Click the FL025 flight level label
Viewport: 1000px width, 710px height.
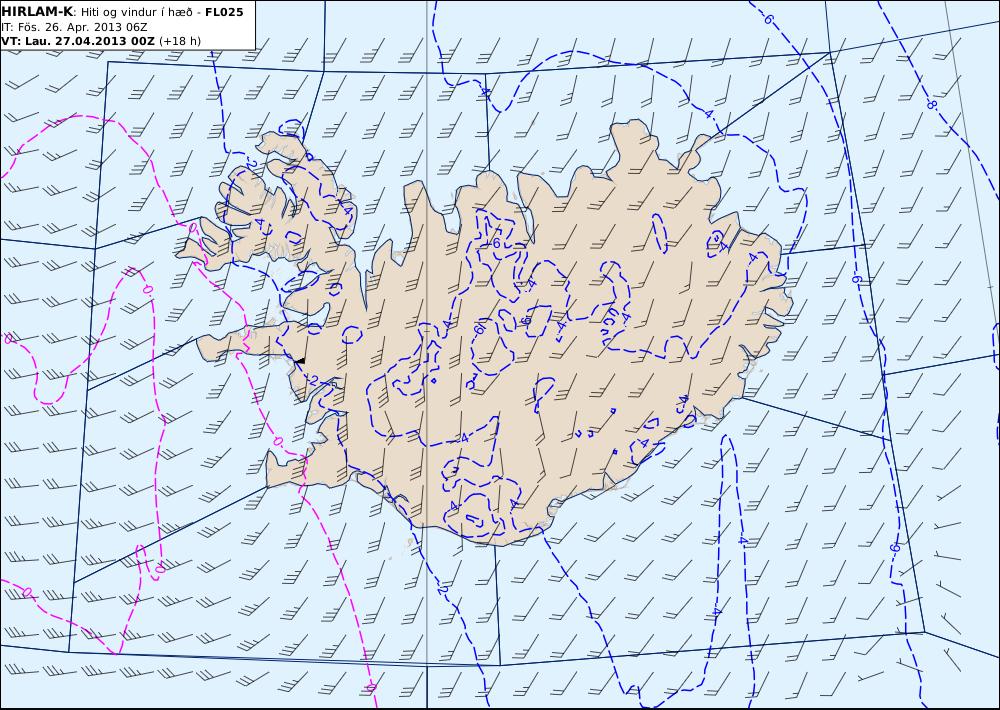(224, 12)
